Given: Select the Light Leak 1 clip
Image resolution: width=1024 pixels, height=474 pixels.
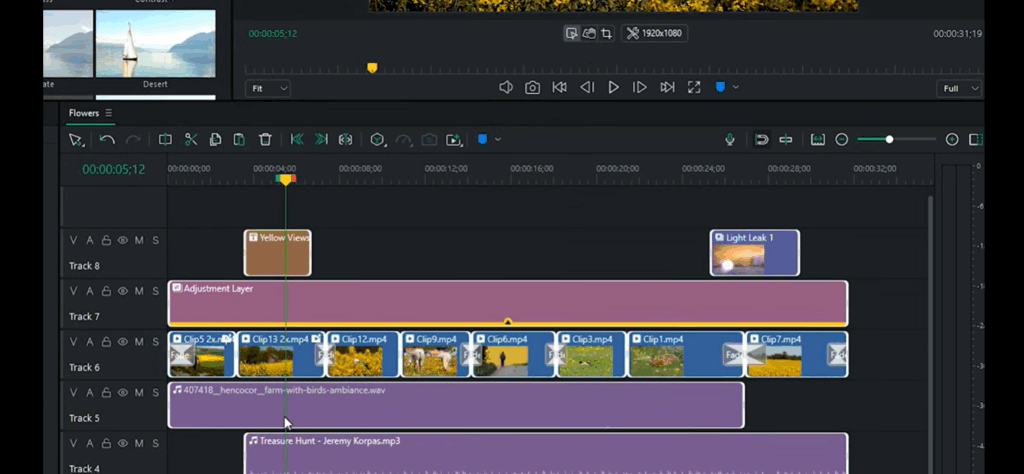Looking at the screenshot, I should (755, 253).
